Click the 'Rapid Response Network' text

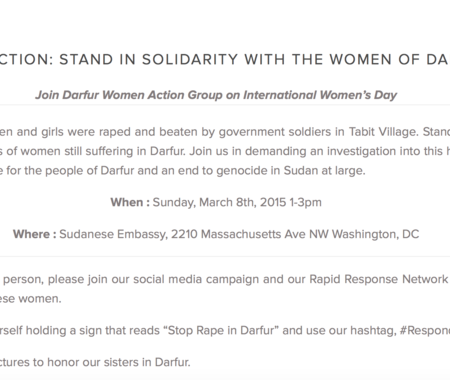379,279
